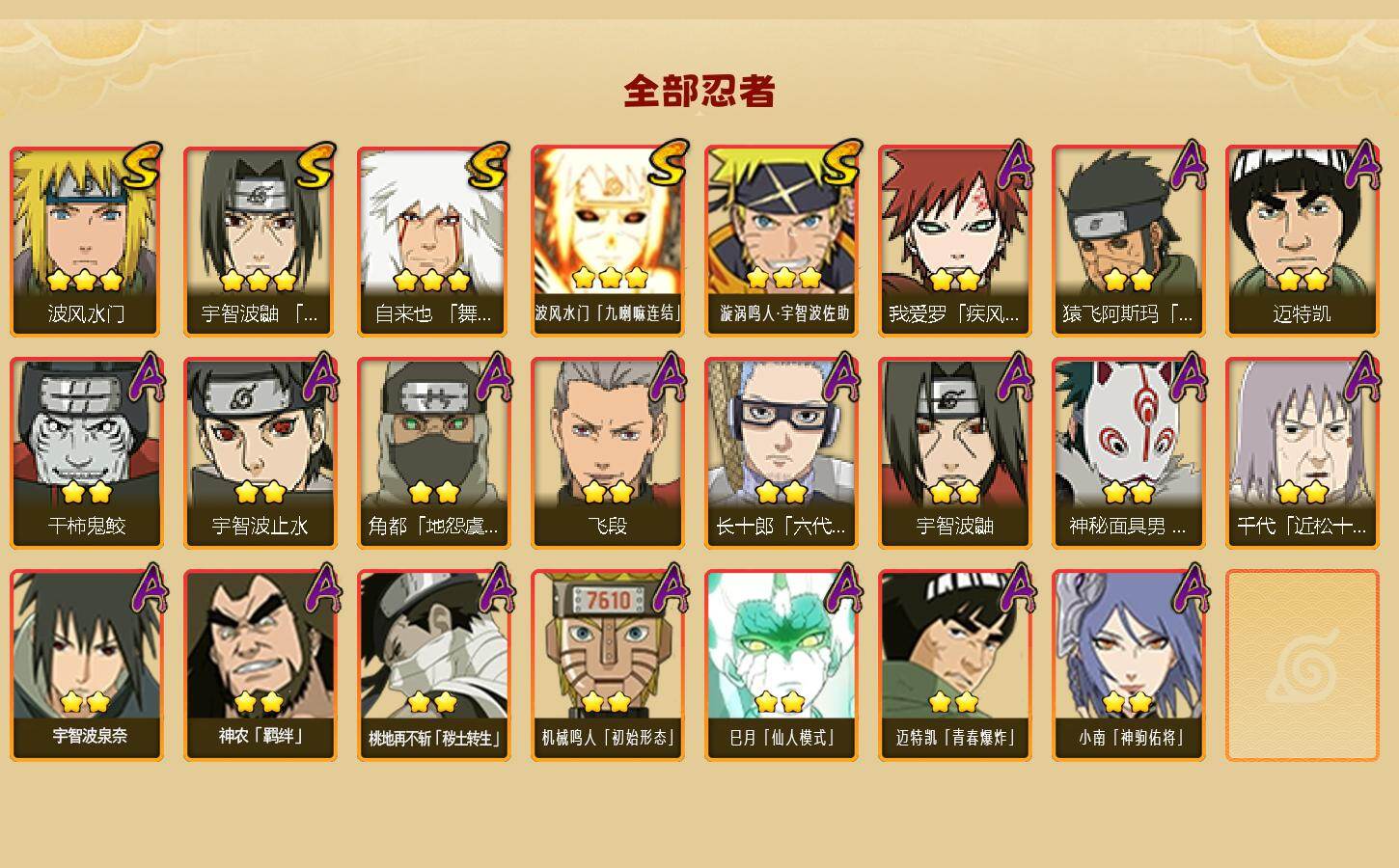Click the 漩涡鸣人·宇智波佐助 portrait card

coord(782,241)
